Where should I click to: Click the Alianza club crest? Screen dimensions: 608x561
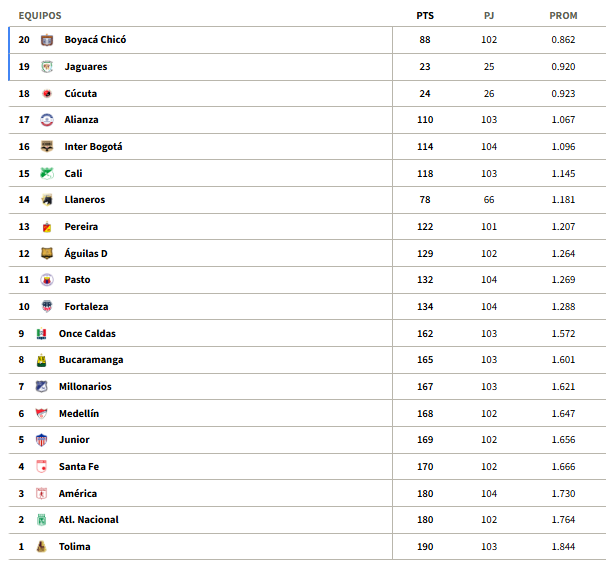point(47,120)
